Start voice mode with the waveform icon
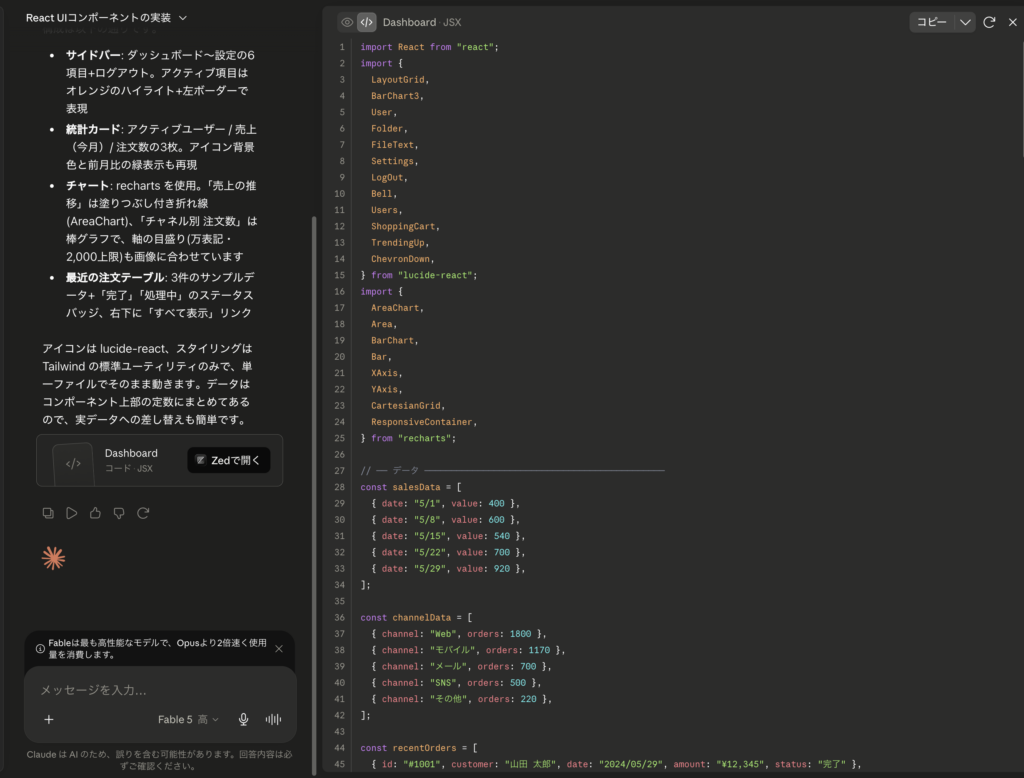 (x=274, y=719)
